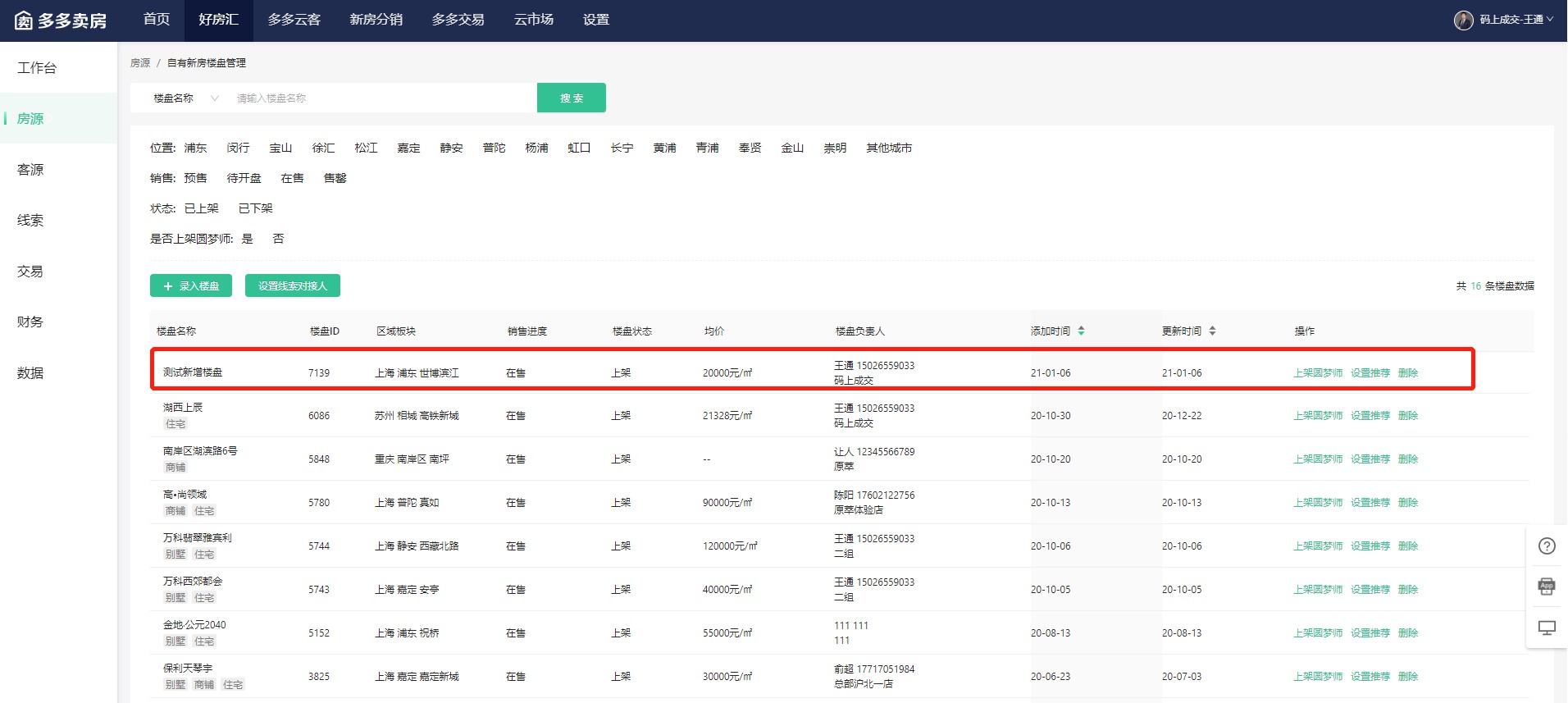
Task: Click 设置推荐 for 万科西郊都会
Action: pyautogui.click(x=1370, y=589)
